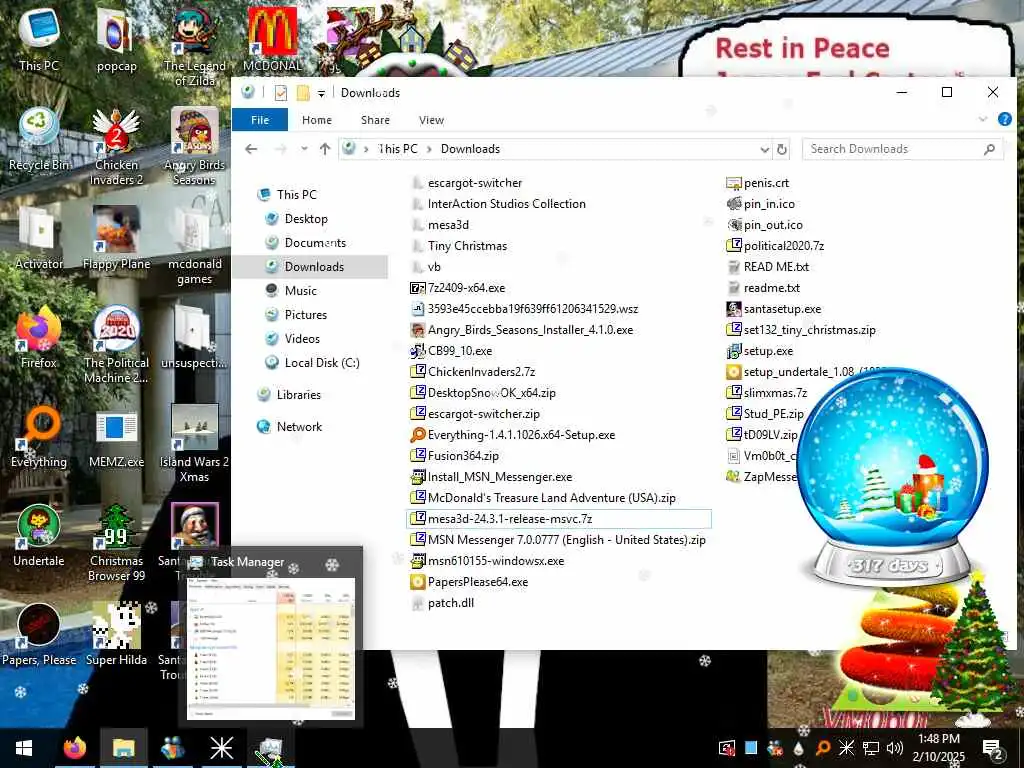The width and height of the screenshot is (1024, 768).
Task: Click Downloads in the address bar
Action: tap(470, 149)
